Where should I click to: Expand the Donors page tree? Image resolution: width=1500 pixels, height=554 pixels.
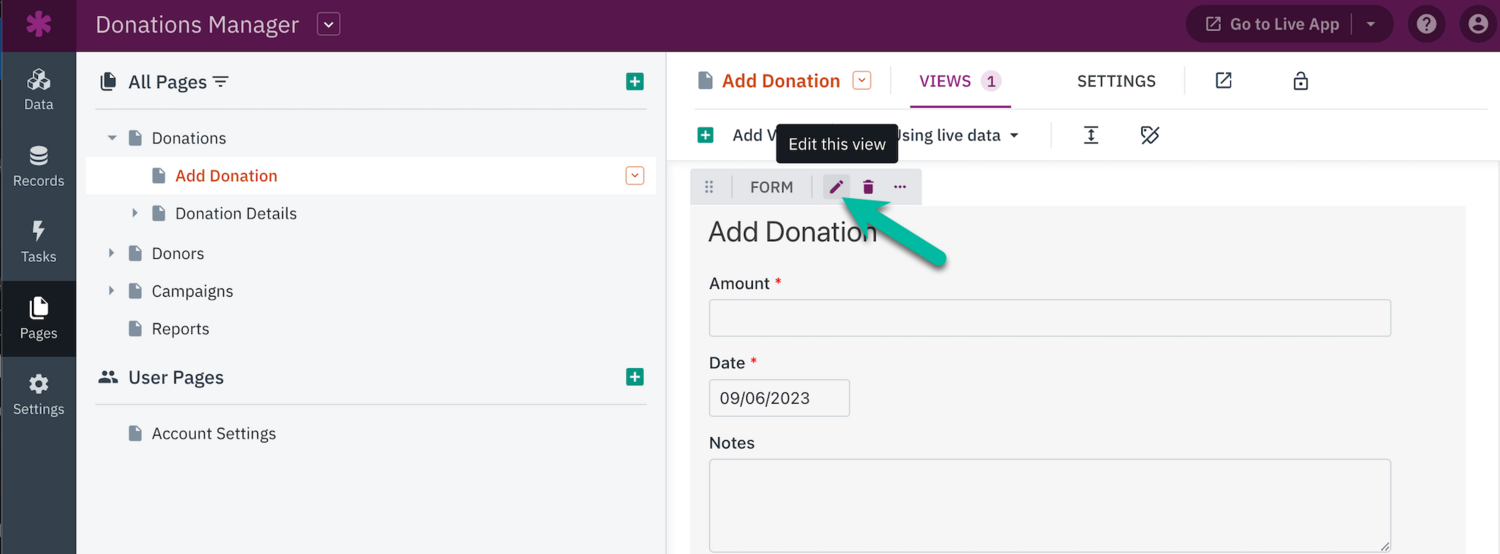(111, 254)
